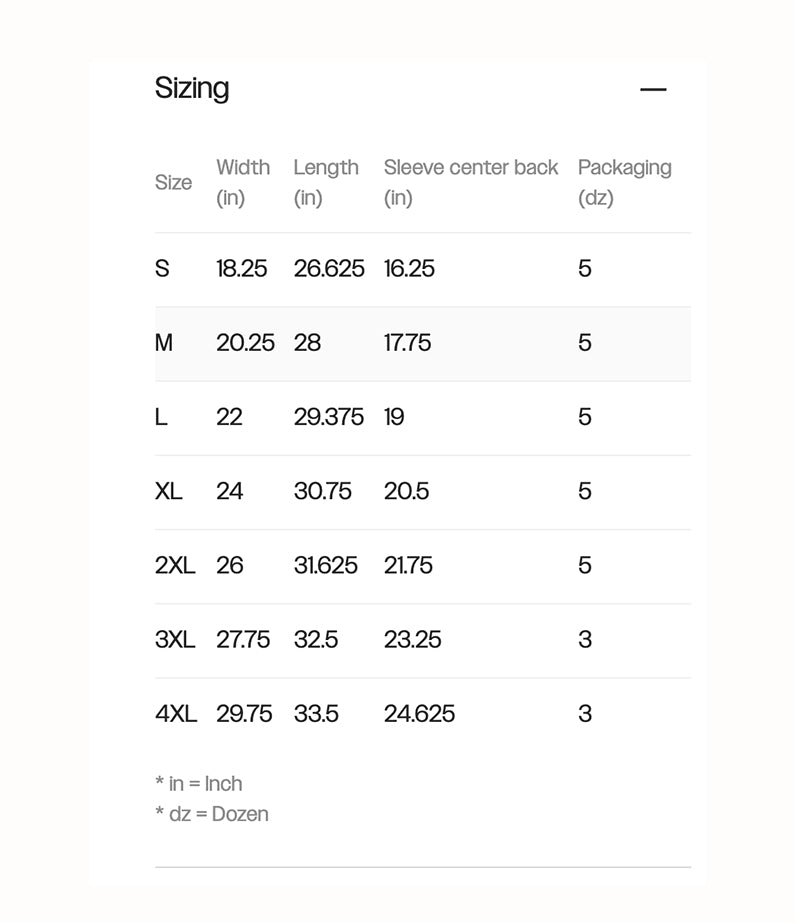The height and width of the screenshot is (923, 795).
Task: Click the 31.625 length value for 2XL
Action: [325, 565]
